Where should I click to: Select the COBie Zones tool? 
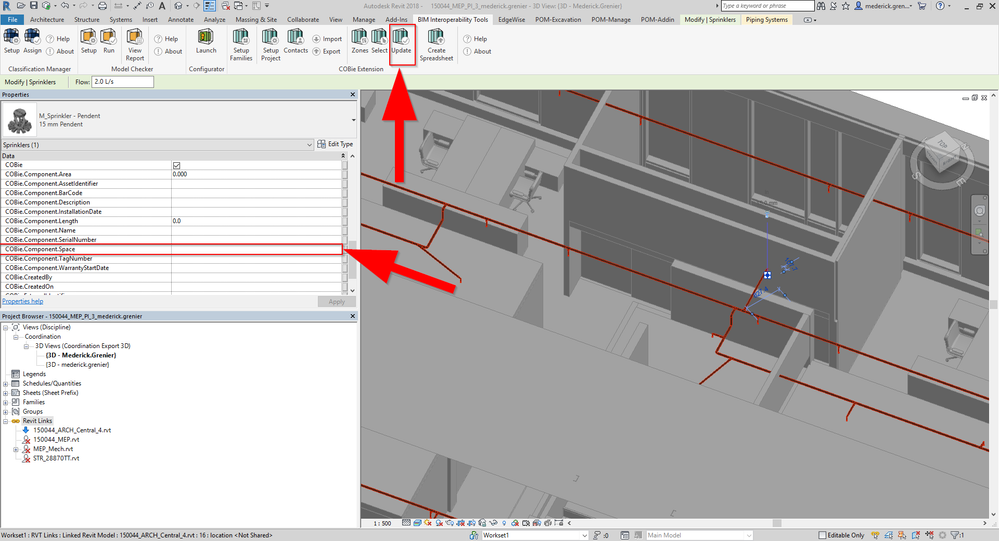tap(359, 41)
